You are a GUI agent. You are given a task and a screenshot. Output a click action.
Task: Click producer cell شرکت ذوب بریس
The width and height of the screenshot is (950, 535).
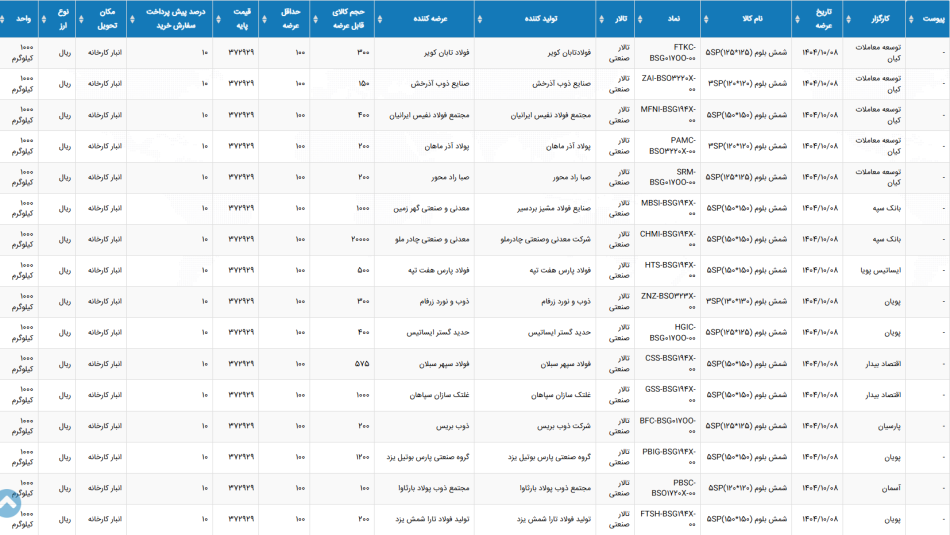coord(564,426)
